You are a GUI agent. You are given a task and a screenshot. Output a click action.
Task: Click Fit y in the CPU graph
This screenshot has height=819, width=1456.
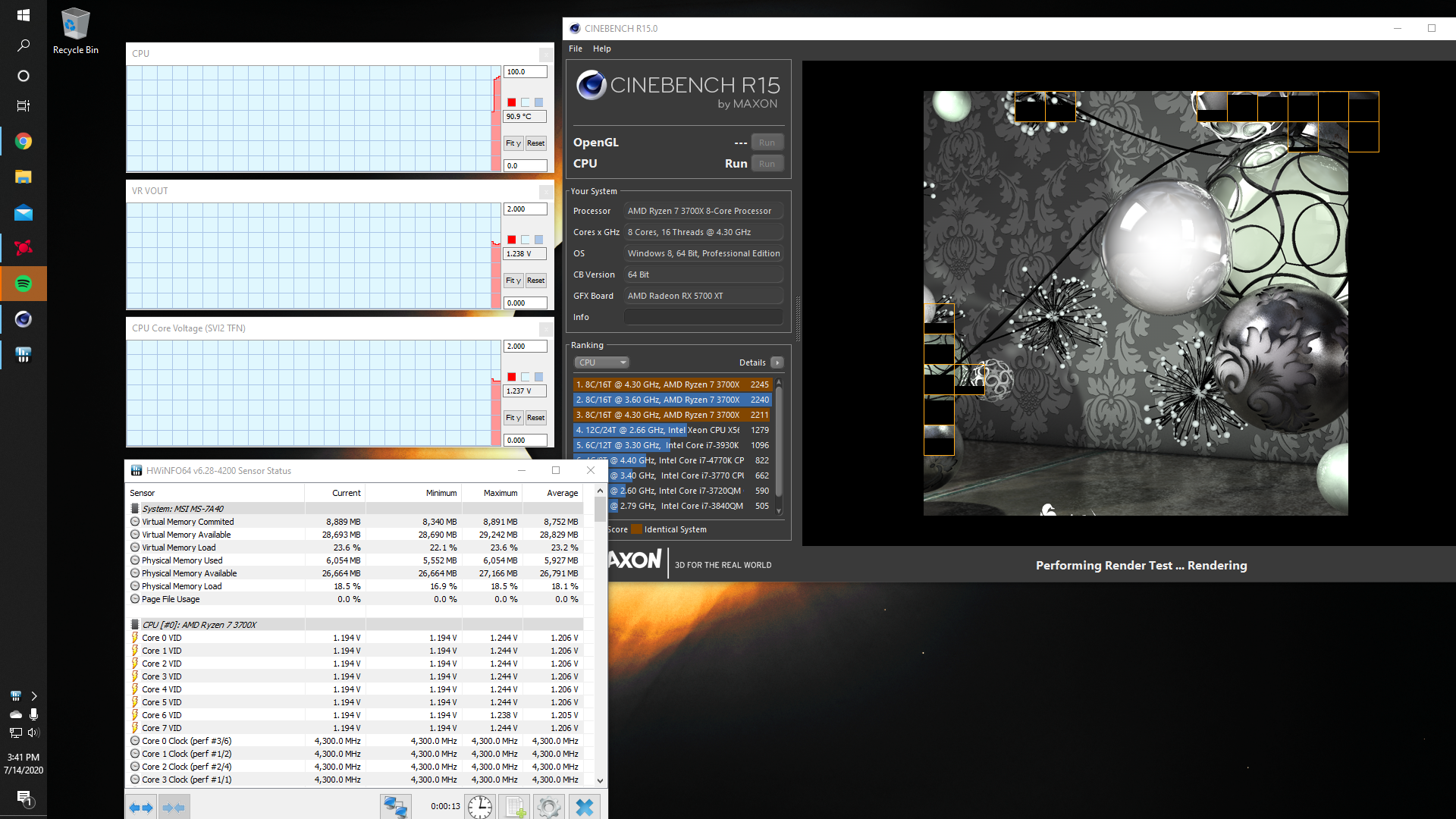click(513, 143)
